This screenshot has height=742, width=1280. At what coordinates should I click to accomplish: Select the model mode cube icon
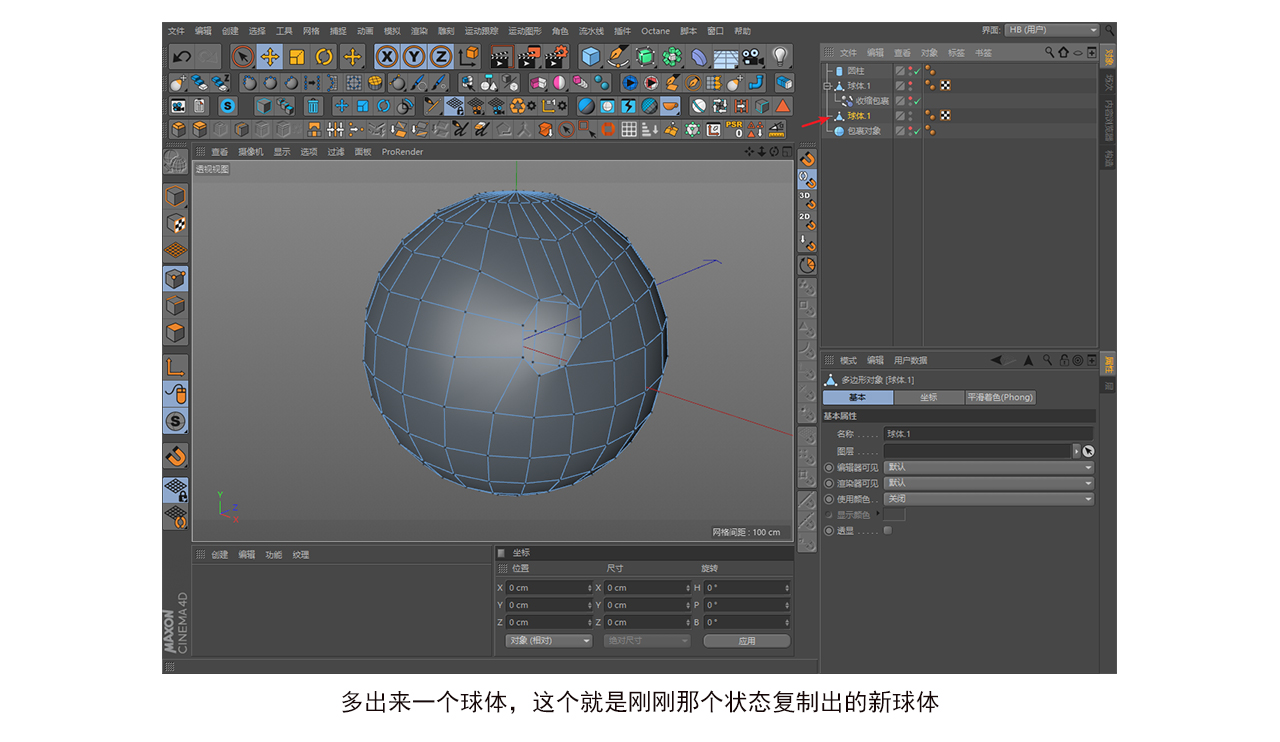click(x=176, y=196)
